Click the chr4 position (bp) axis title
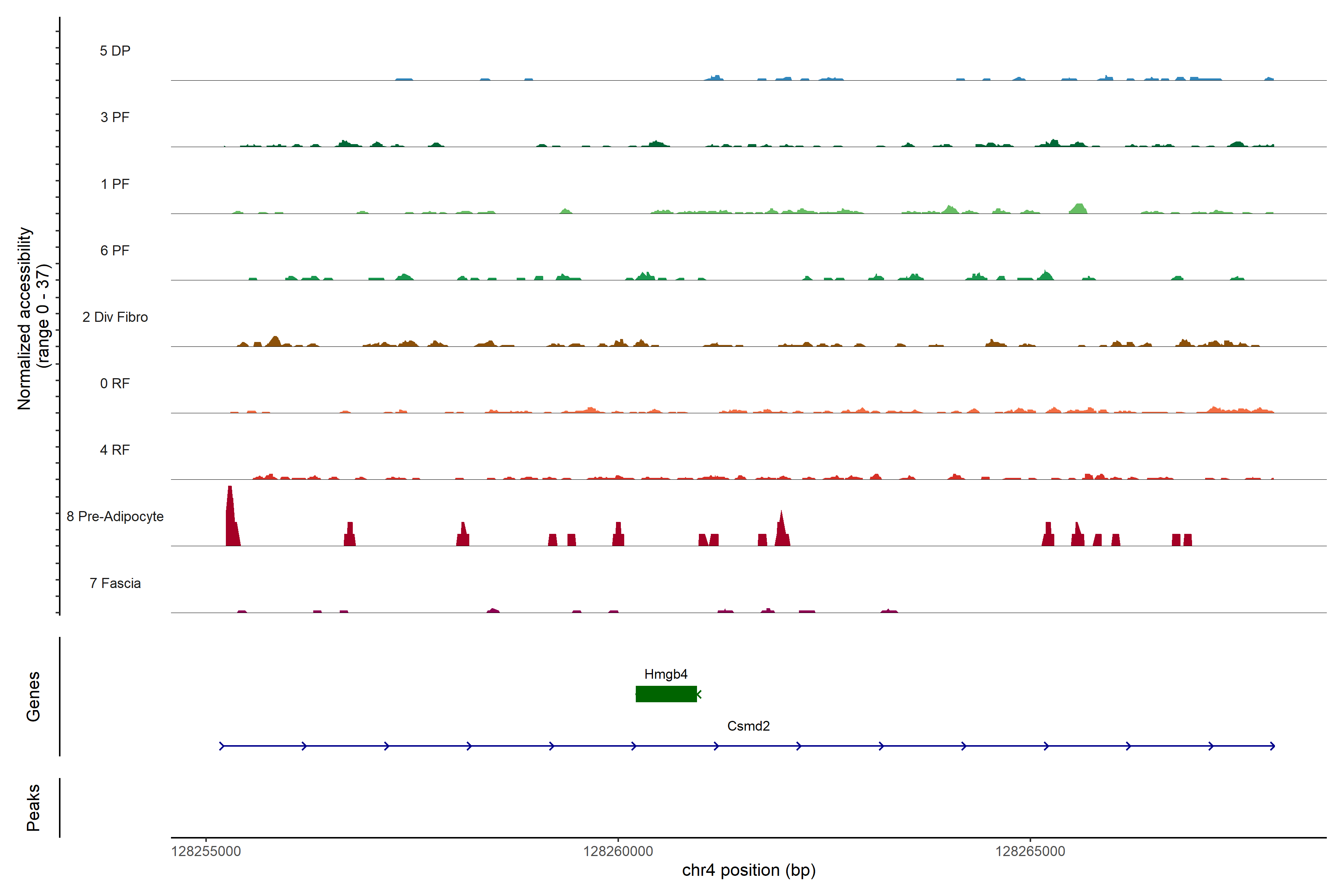This screenshot has height=896, width=1344. pos(749,870)
